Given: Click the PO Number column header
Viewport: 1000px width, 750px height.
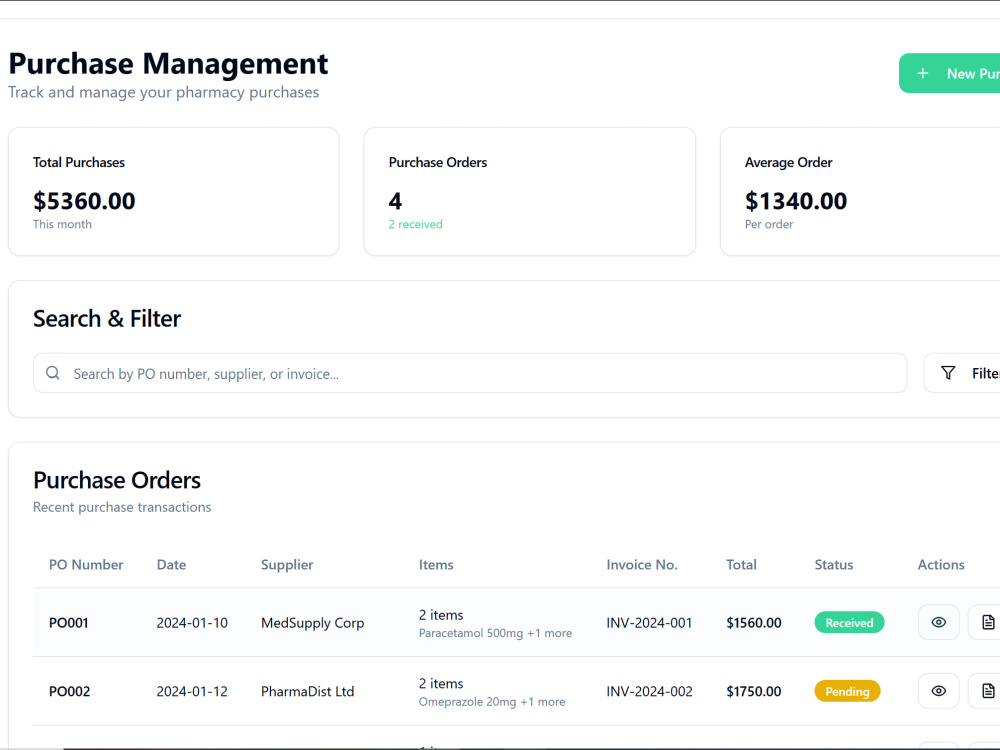Looking at the screenshot, I should [86, 564].
